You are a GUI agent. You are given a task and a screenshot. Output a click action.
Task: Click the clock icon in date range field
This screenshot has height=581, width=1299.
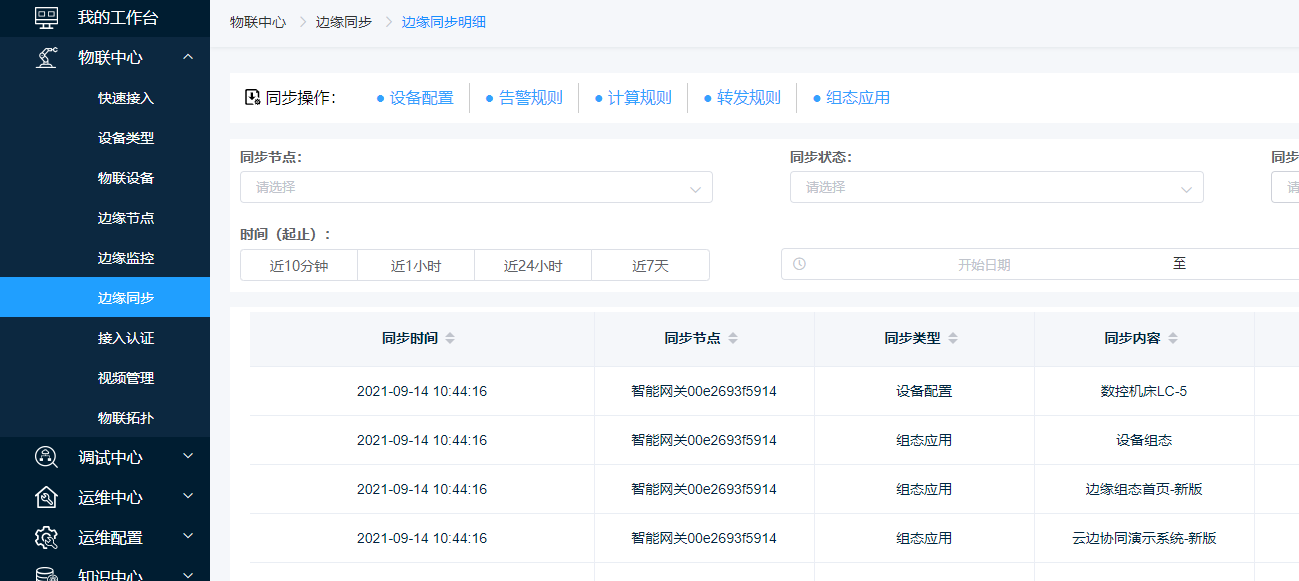[799, 264]
